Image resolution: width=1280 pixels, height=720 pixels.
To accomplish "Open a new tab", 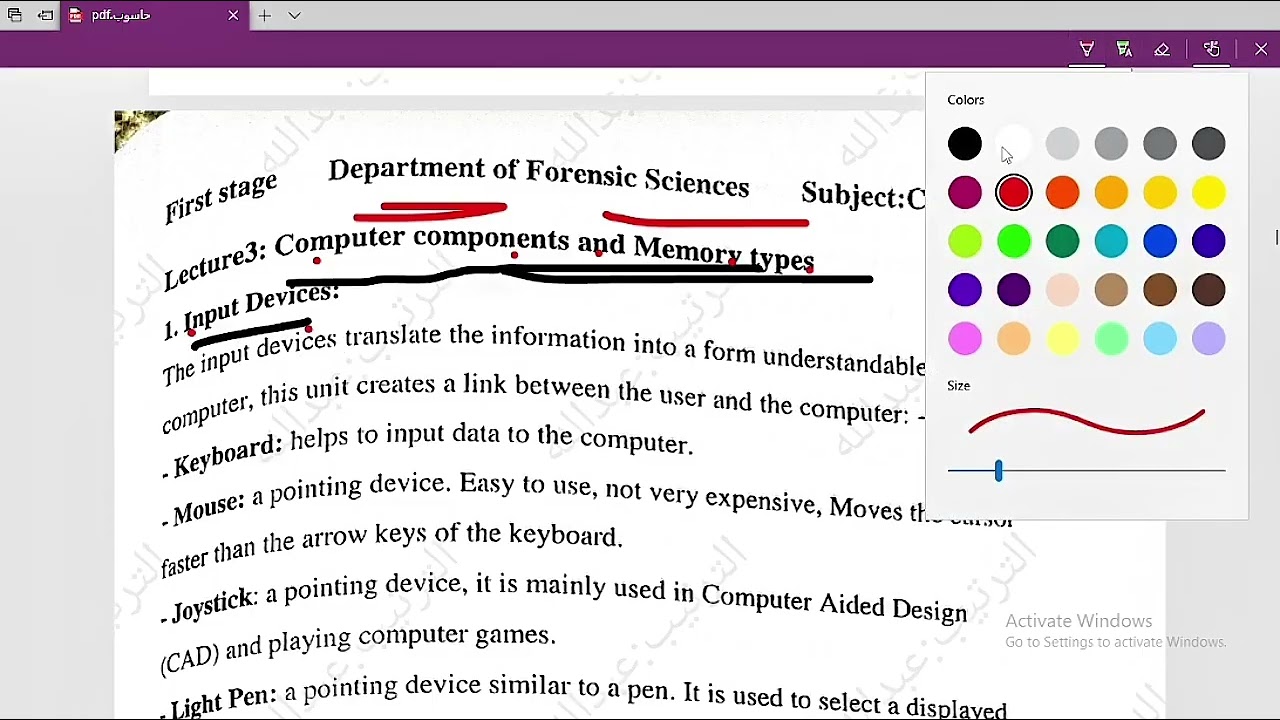I will point(265,15).
